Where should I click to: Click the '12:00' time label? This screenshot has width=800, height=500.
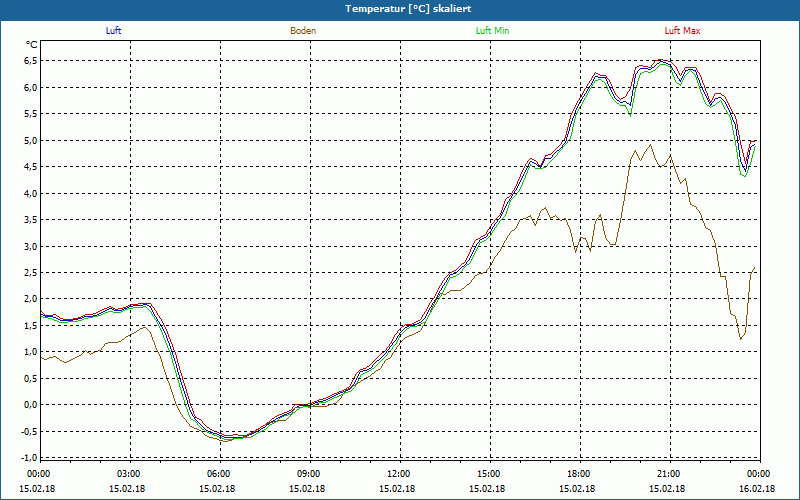pos(398,474)
